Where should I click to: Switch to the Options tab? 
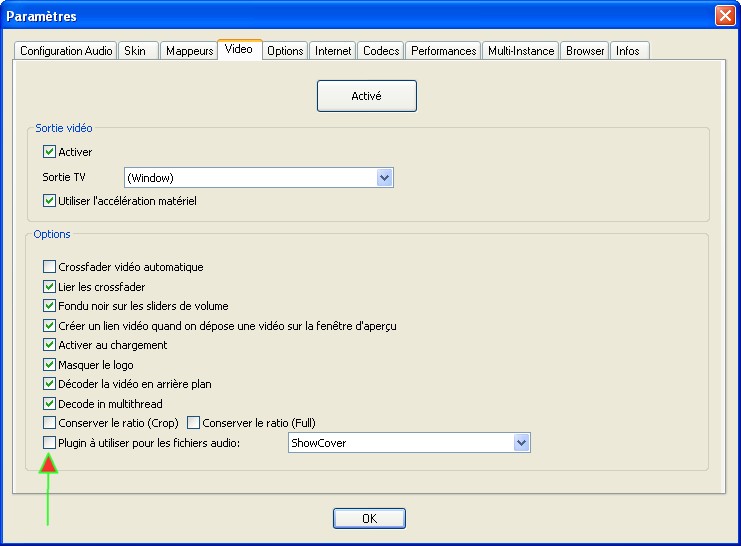[x=284, y=51]
